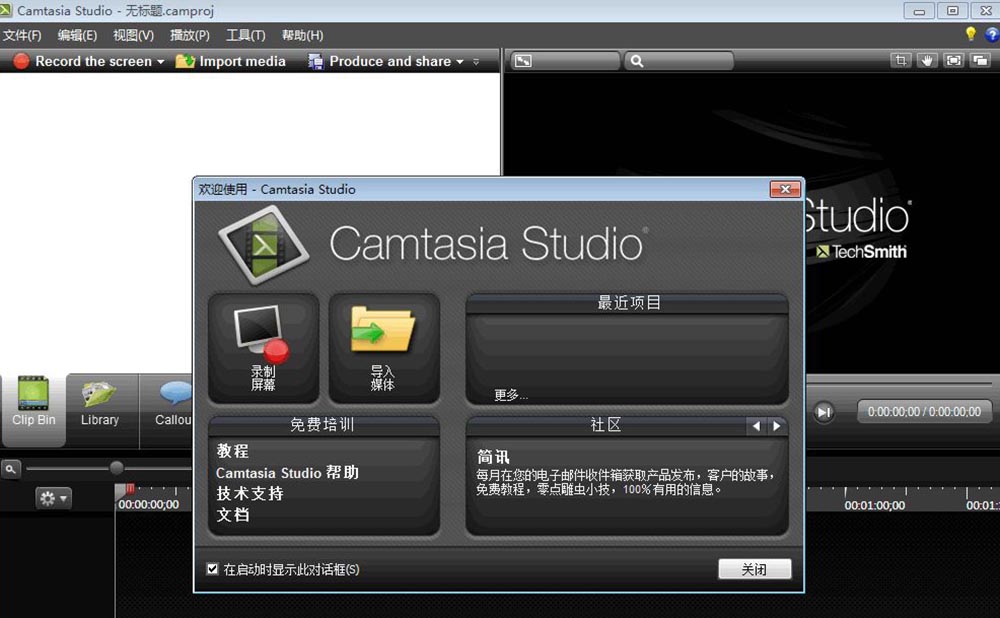Select the pan hand tool in the preview toolbar
Image resolution: width=1000 pixels, height=618 pixels.
click(x=927, y=61)
